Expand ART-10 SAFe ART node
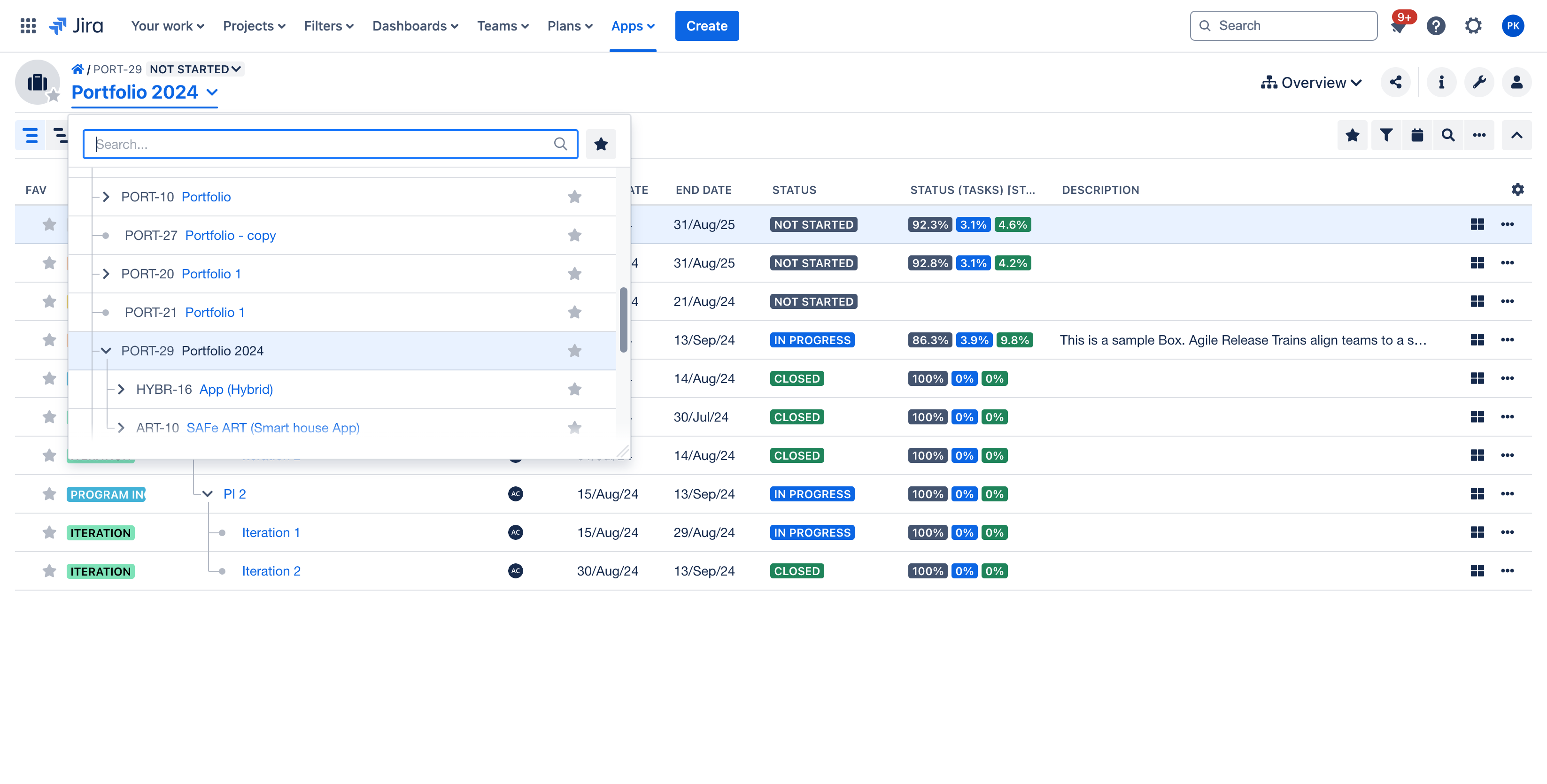The height and width of the screenshot is (784, 1547). tap(121, 427)
